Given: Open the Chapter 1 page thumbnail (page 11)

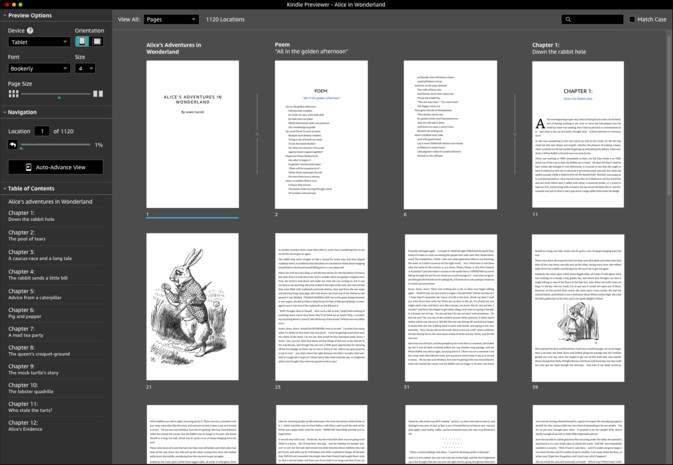Looking at the screenshot, I should 578,134.
